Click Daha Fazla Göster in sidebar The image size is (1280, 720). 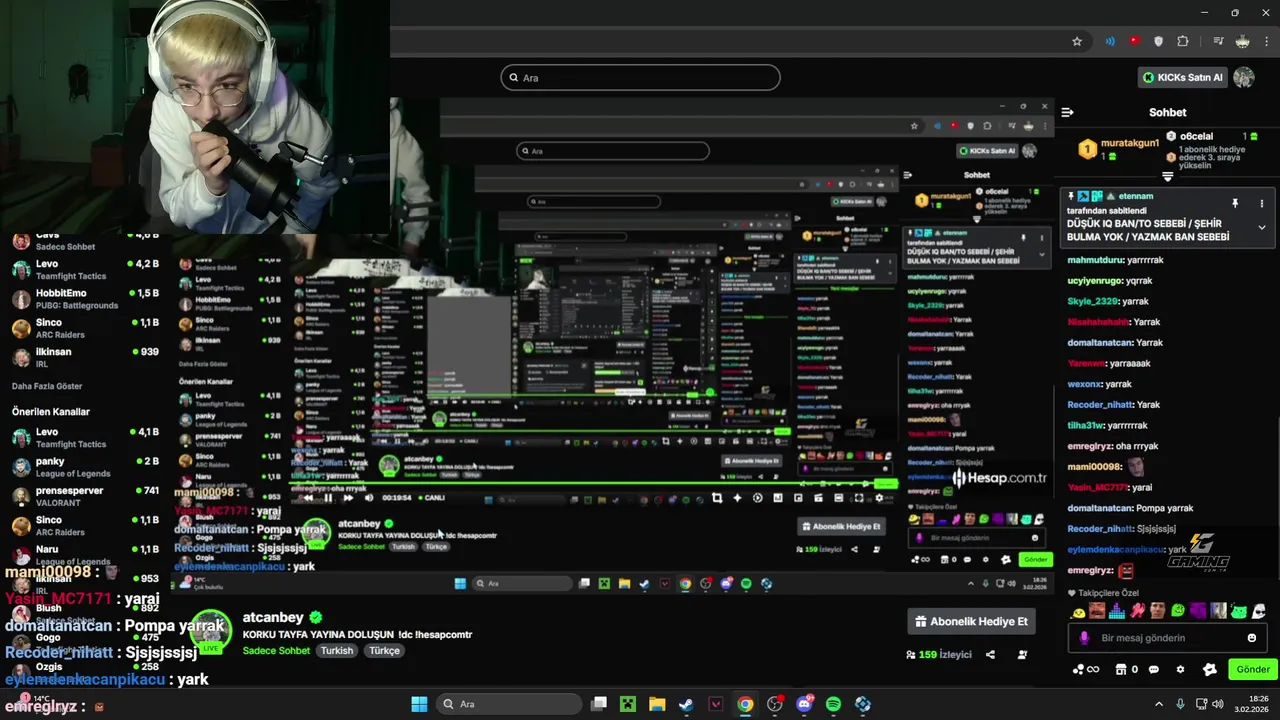coord(47,386)
